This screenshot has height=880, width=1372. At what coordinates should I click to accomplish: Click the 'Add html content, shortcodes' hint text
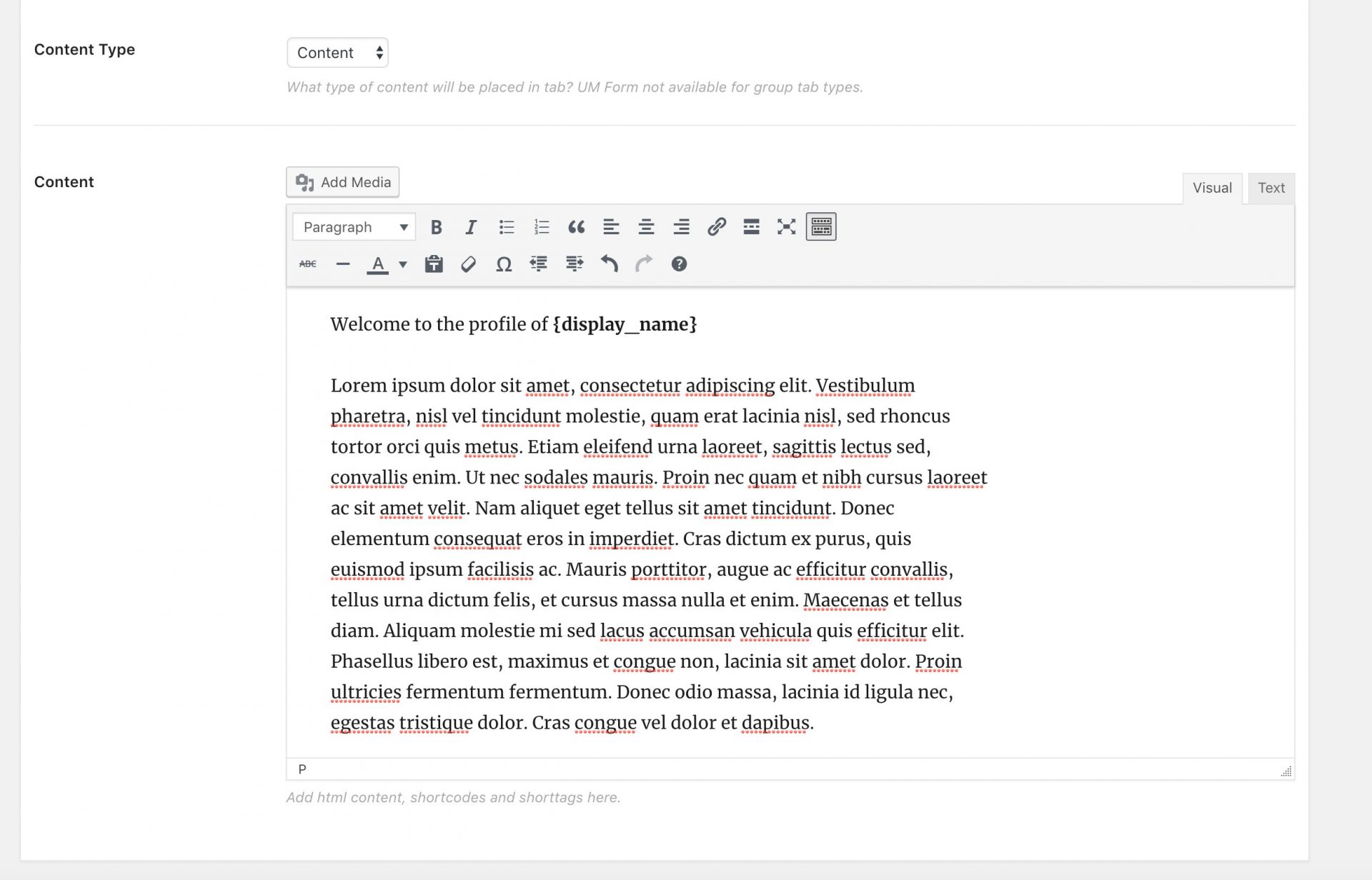pyautogui.click(x=453, y=797)
